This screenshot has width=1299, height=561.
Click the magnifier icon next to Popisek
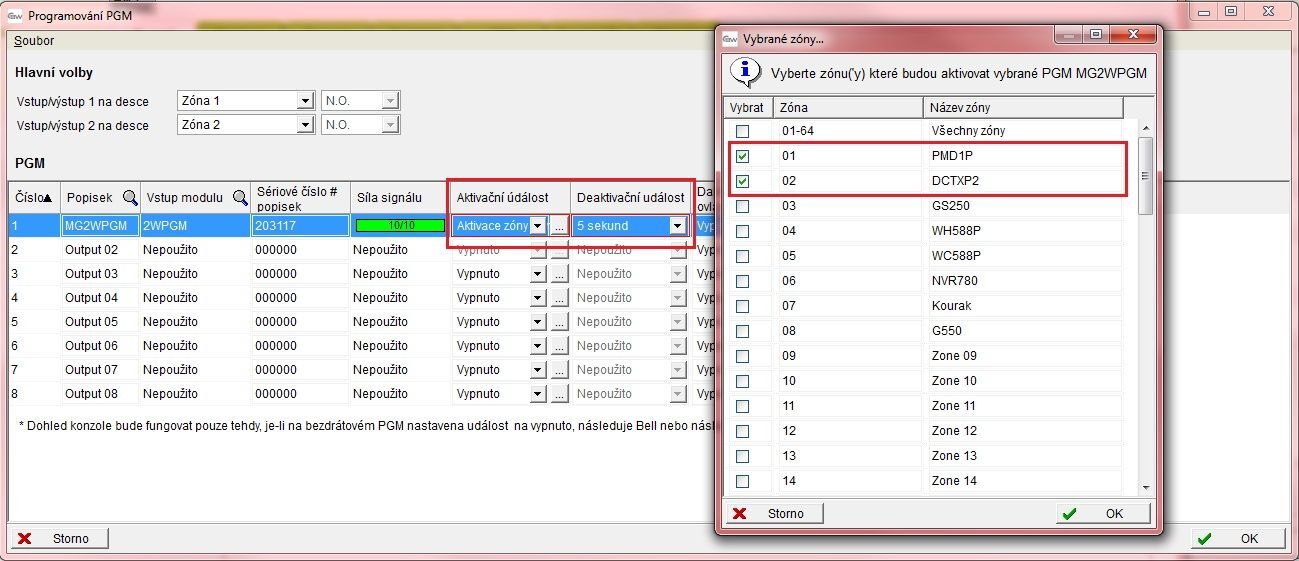[x=129, y=197]
